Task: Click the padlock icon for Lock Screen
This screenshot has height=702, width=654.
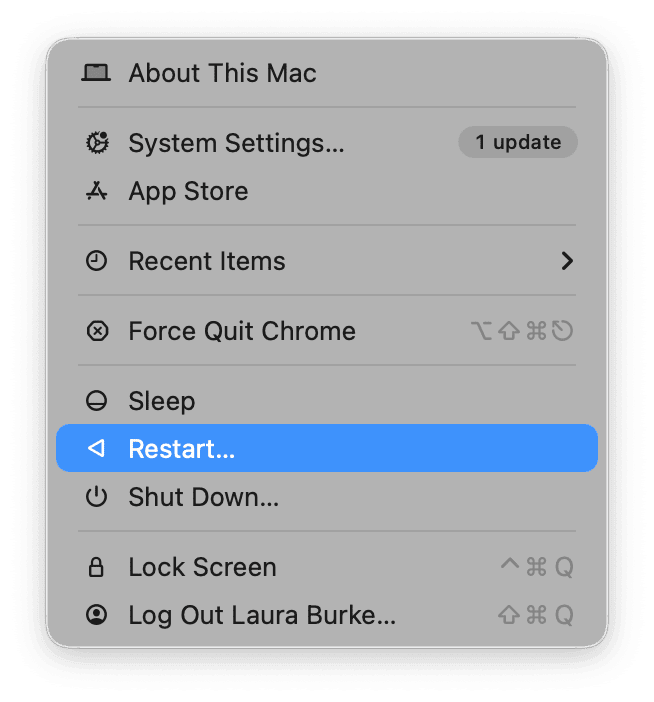Action: (97, 567)
